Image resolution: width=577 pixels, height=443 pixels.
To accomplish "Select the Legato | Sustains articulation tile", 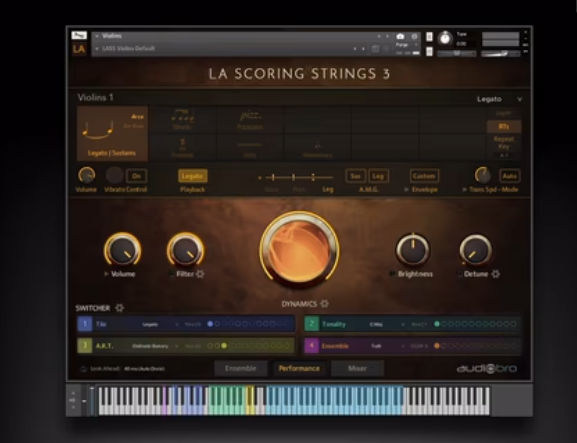I will click(112, 134).
